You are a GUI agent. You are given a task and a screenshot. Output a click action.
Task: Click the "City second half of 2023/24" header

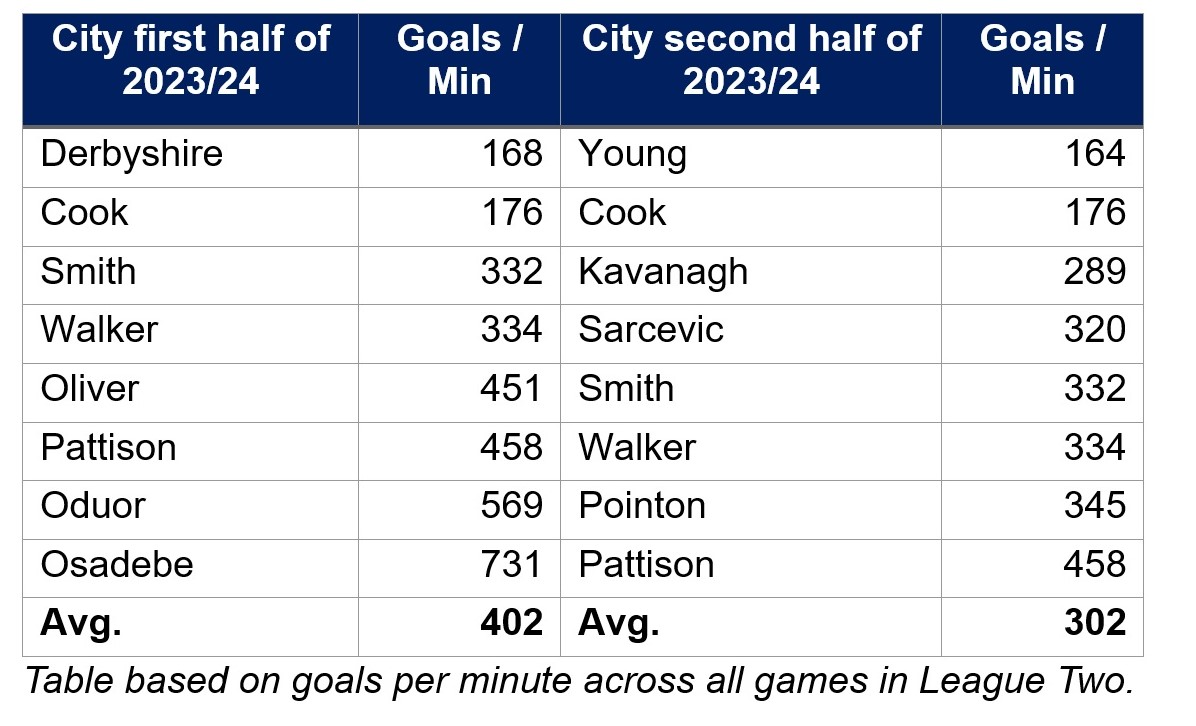click(751, 60)
